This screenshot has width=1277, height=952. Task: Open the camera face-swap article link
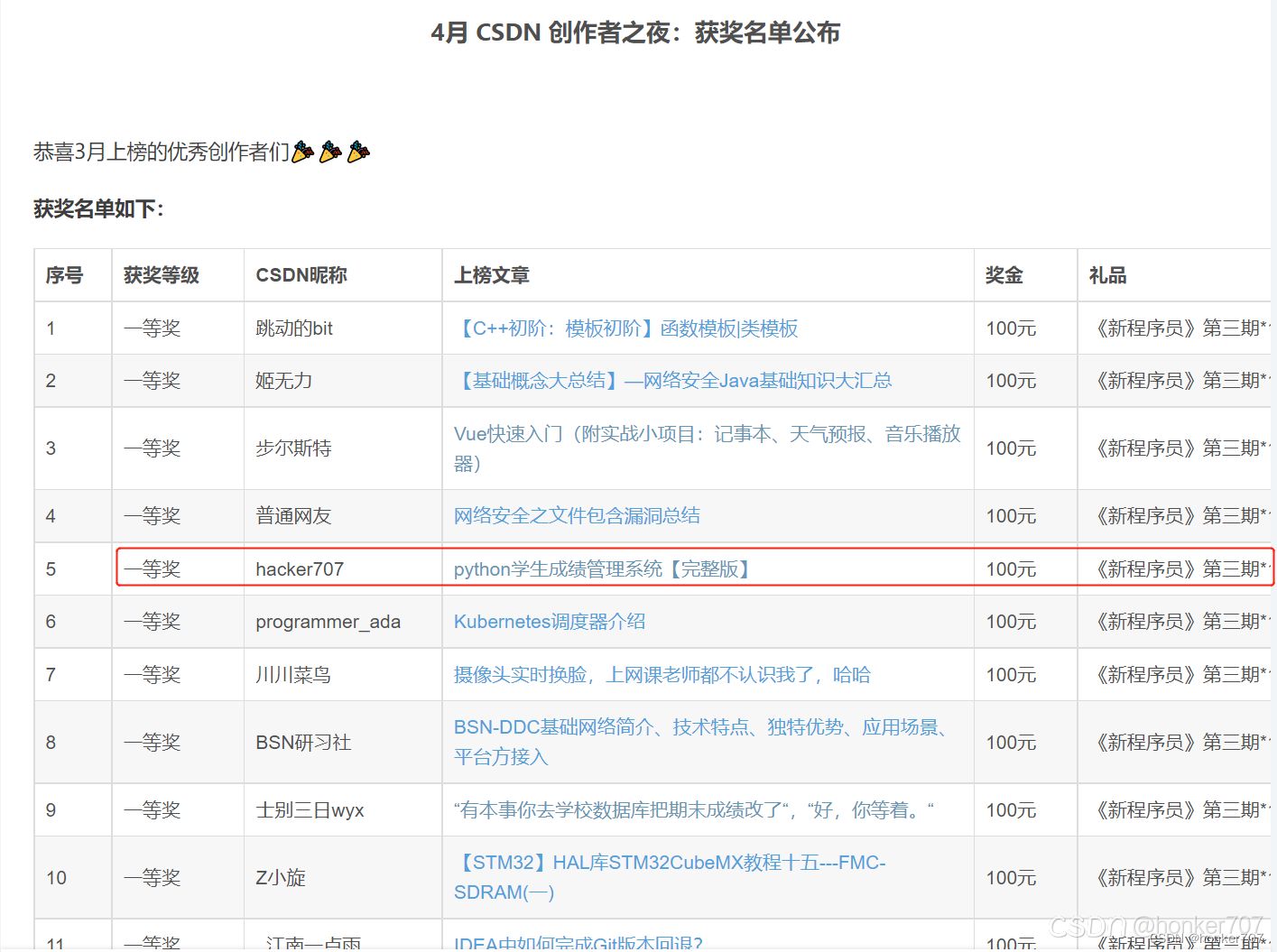click(662, 675)
